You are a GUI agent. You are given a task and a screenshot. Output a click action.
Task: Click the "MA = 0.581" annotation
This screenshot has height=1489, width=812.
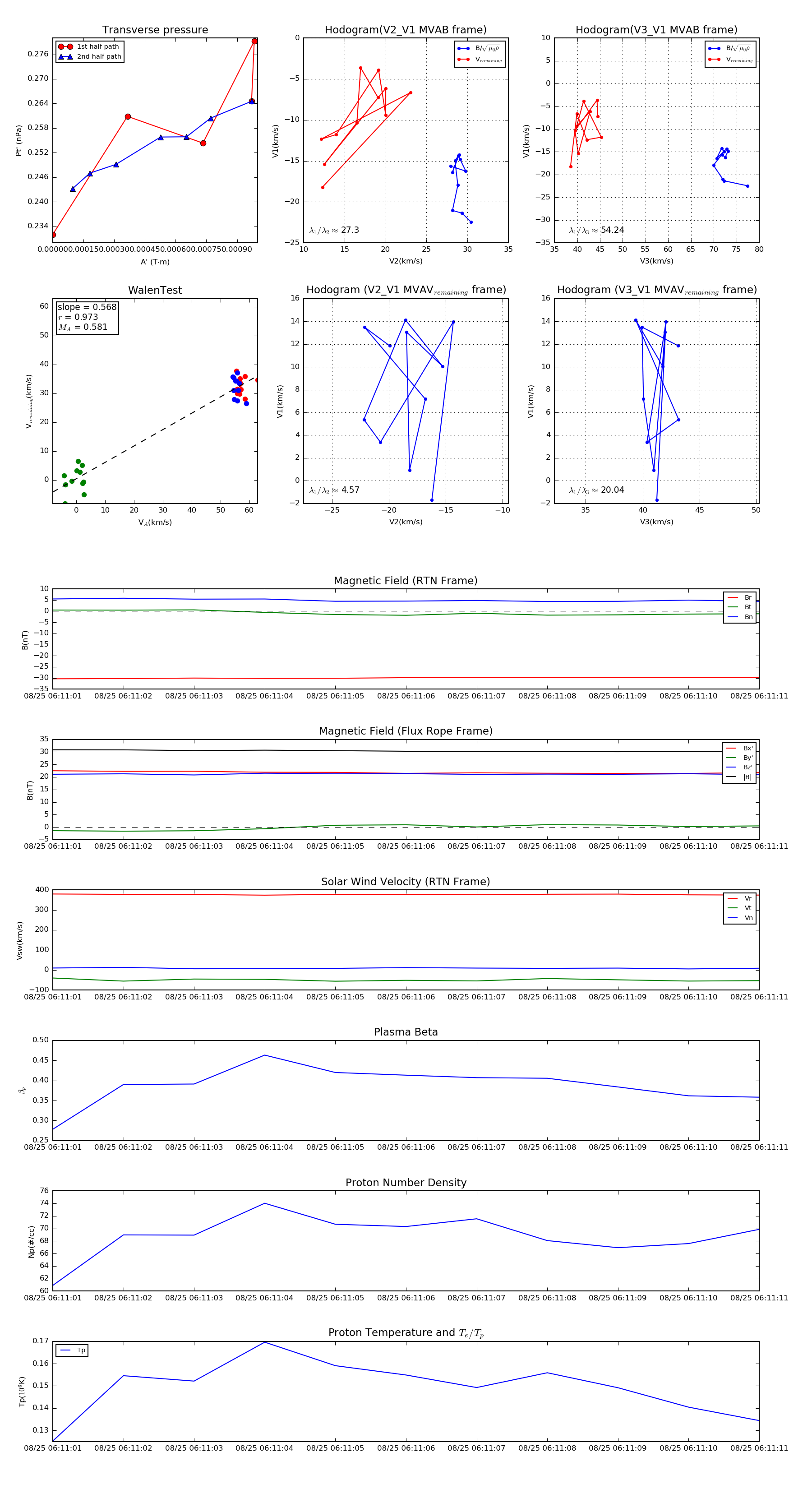[83, 327]
